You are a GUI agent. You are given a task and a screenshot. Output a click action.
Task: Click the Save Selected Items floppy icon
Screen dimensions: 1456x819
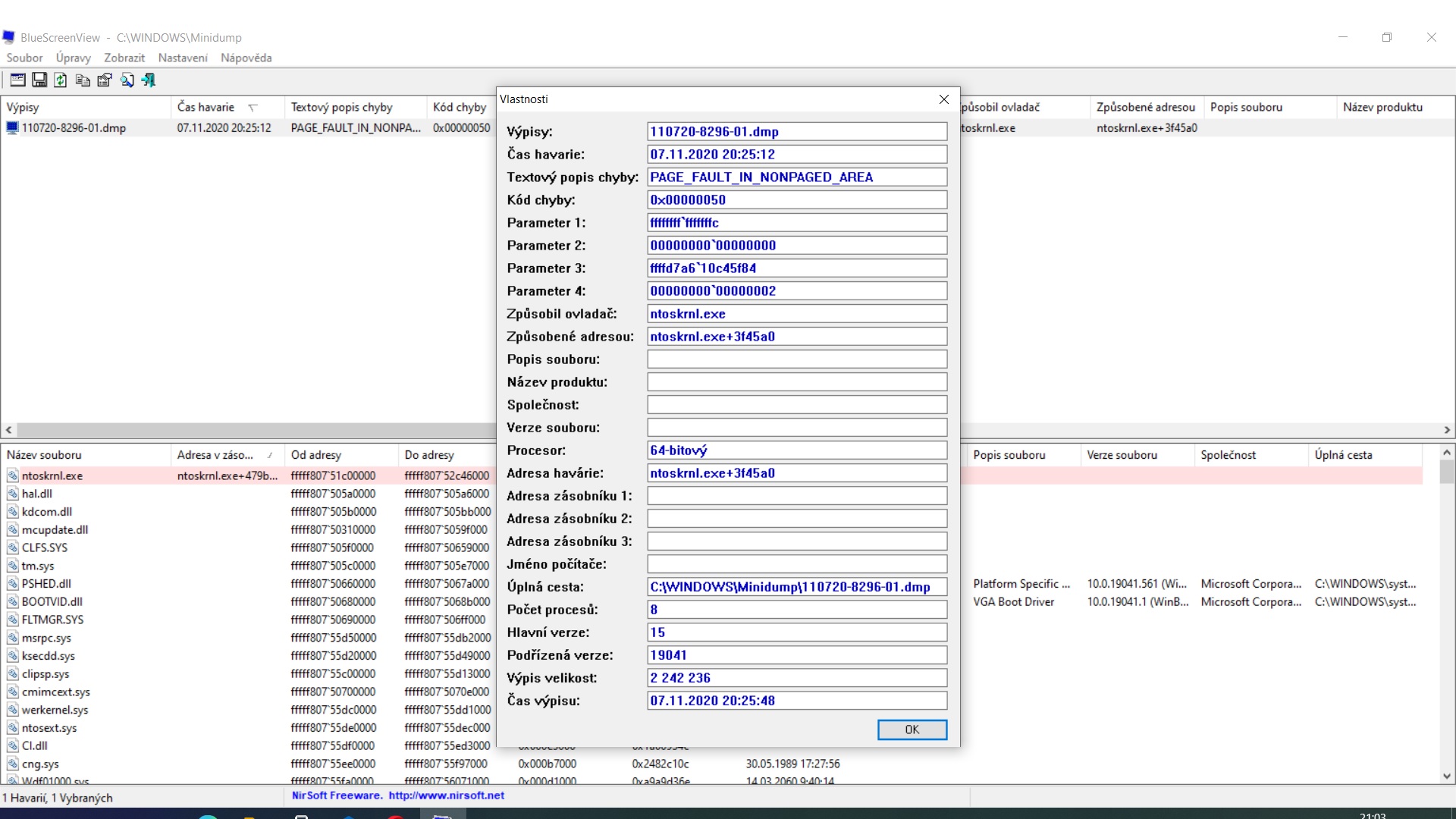click(x=39, y=80)
